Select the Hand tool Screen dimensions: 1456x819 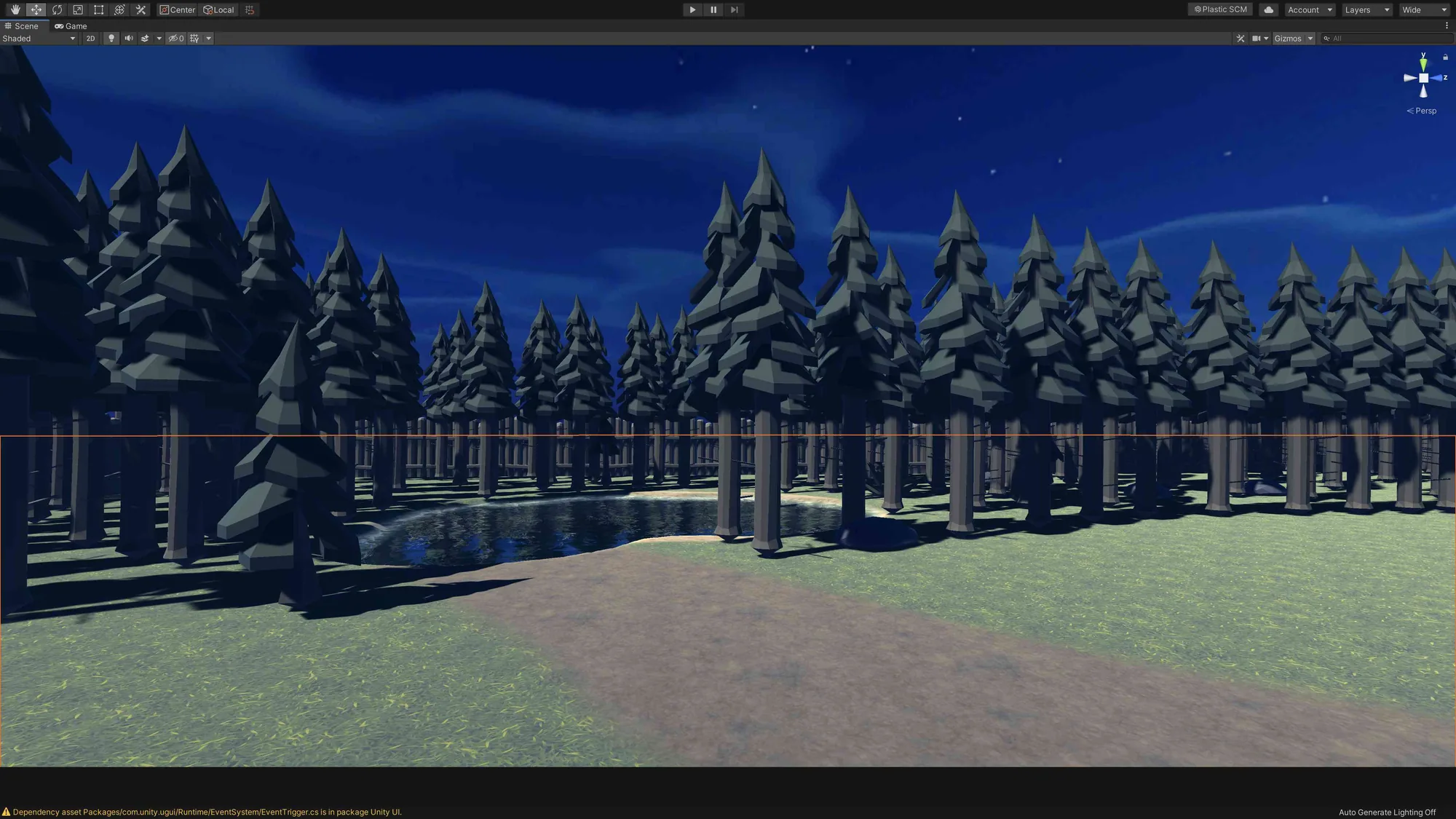15,9
